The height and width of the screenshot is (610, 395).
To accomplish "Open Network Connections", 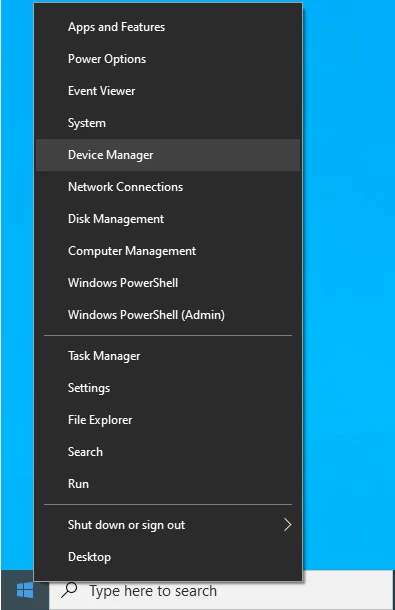I will 168,187.
